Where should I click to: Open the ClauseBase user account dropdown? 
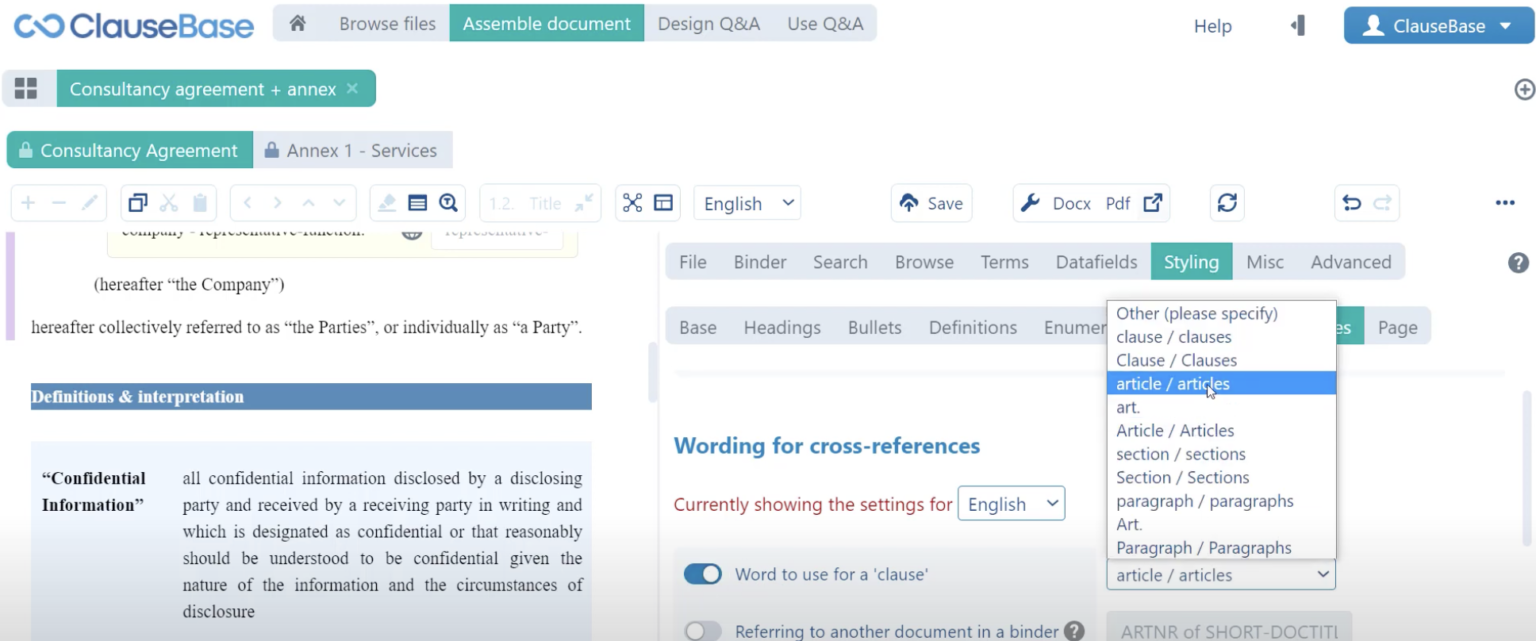(x=1438, y=26)
